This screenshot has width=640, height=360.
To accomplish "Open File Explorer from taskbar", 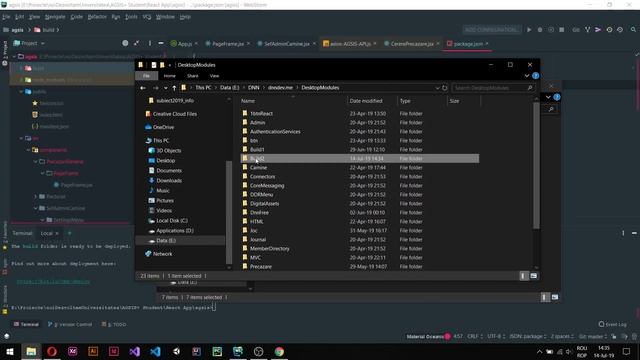I will click(31, 351).
